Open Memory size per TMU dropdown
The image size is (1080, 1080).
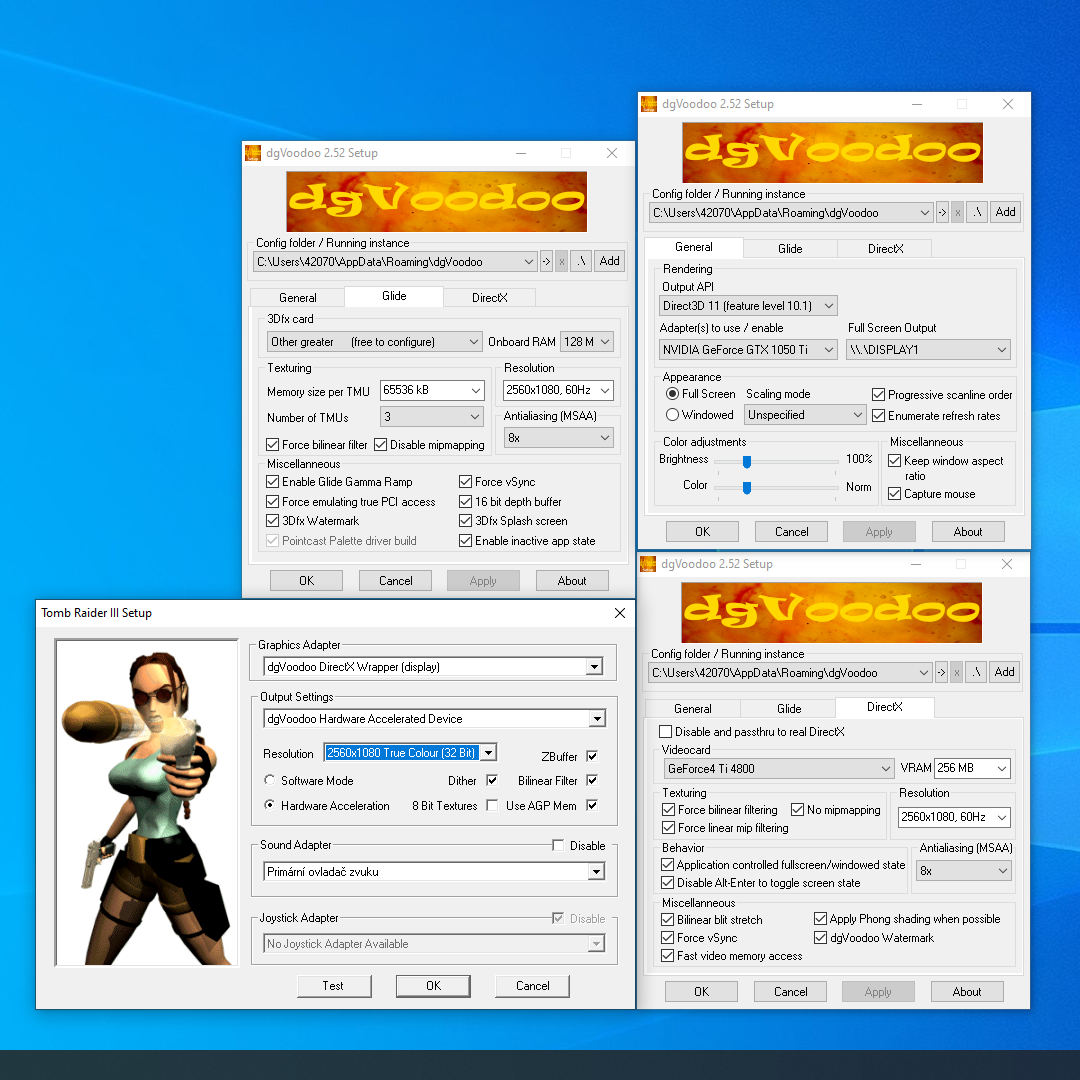tap(433, 391)
